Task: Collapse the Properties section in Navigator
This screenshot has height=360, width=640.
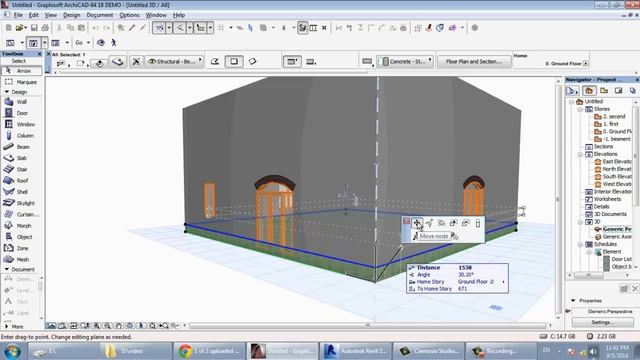Action: pyautogui.click(x=573, y=300)
